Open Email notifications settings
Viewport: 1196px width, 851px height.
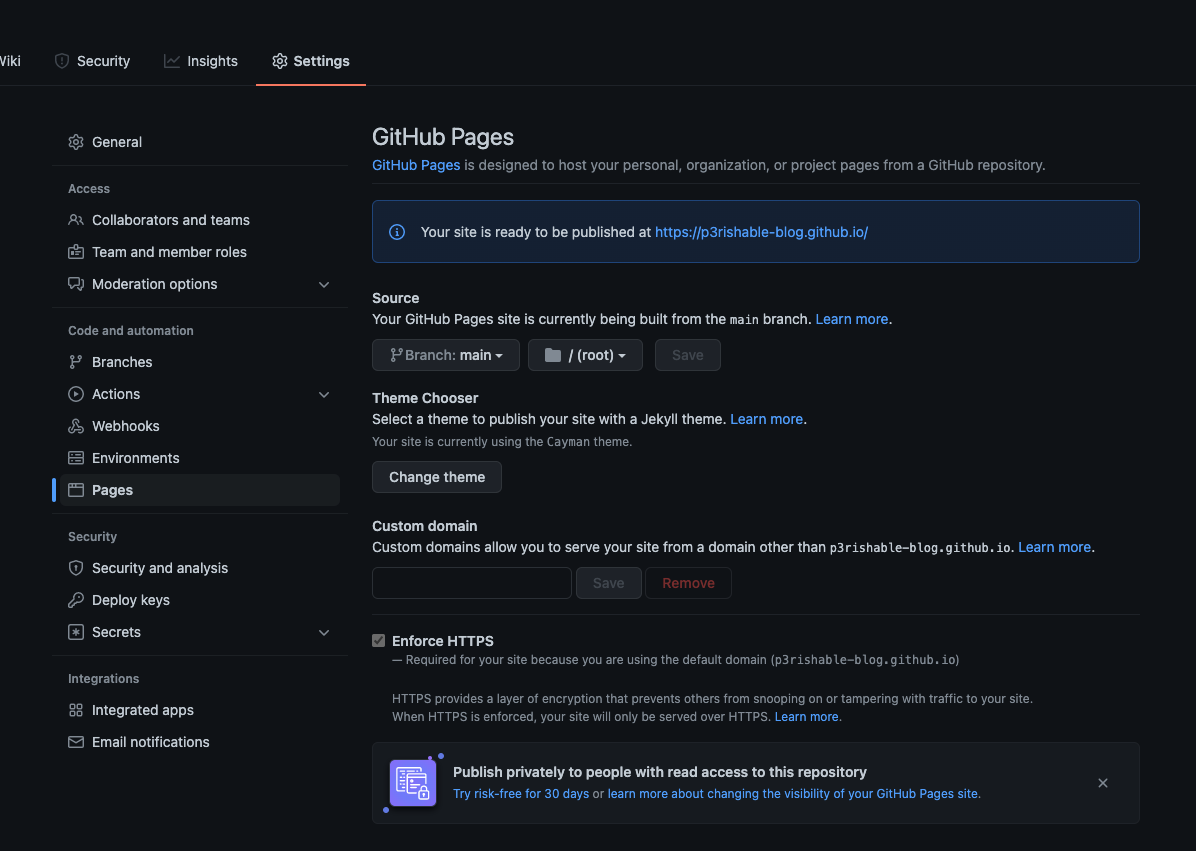200,742
